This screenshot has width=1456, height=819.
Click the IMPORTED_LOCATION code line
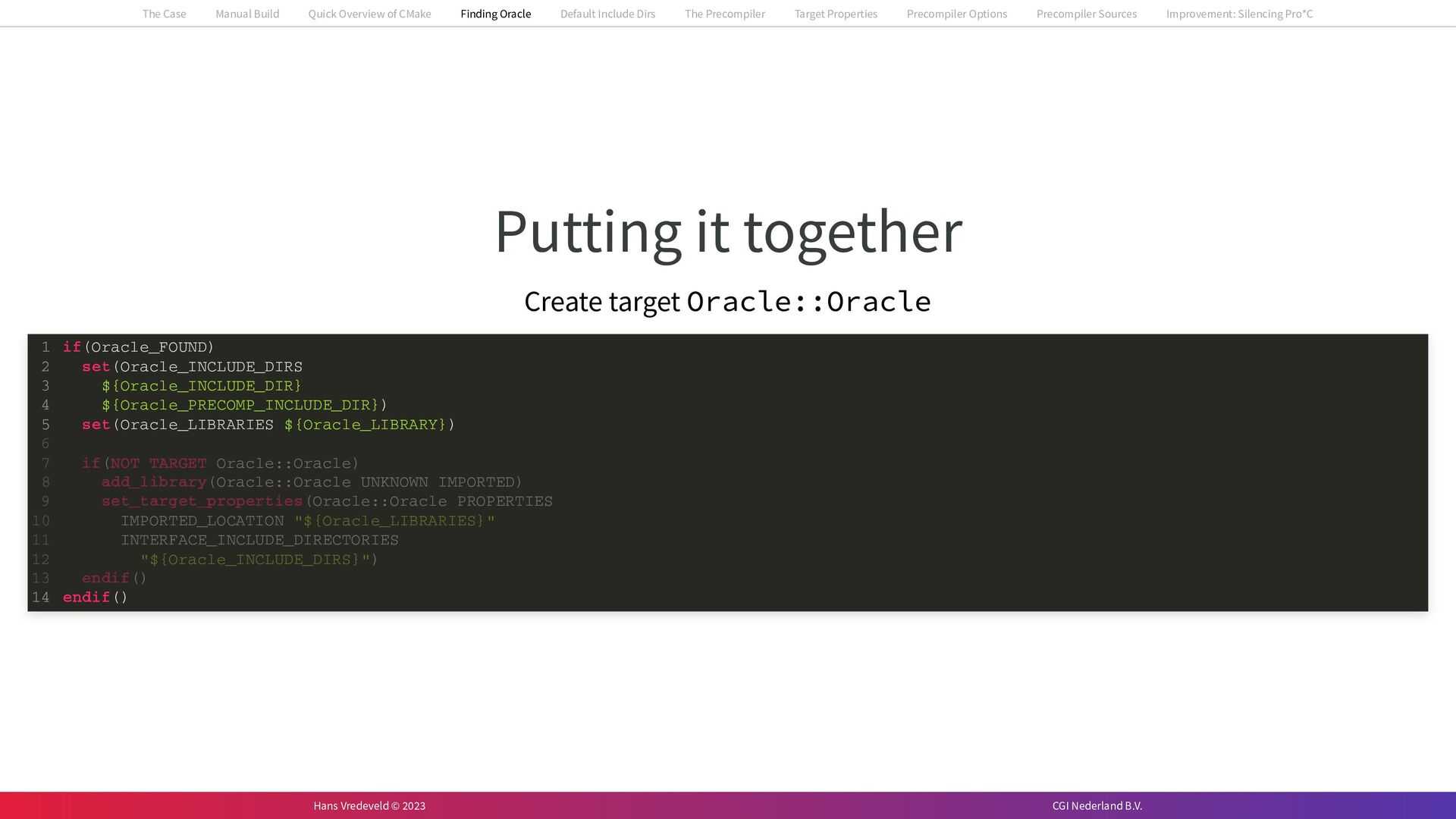click(307, 521)
